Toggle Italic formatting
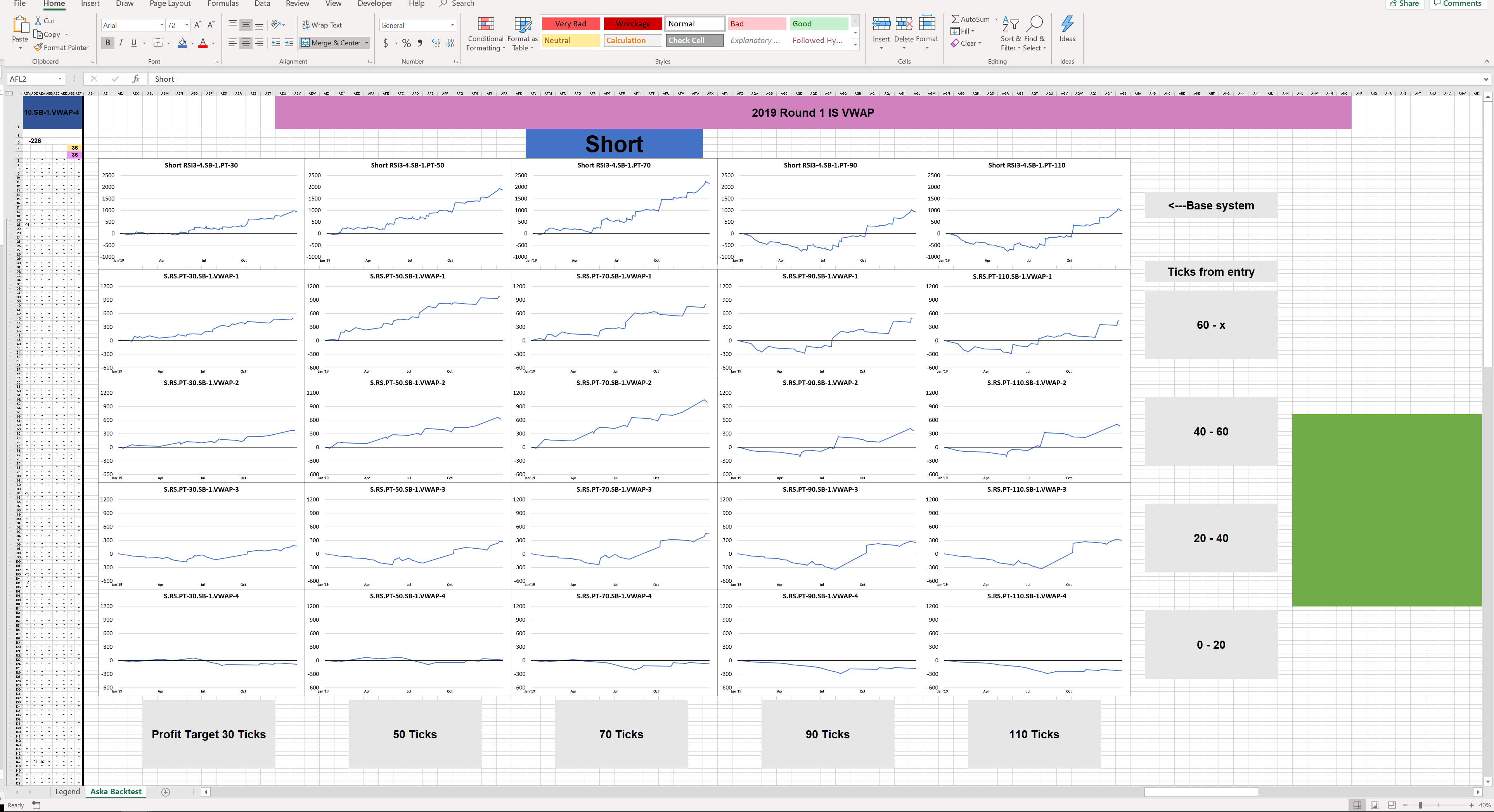This screenshot has width=1494, height=812. 121,43
